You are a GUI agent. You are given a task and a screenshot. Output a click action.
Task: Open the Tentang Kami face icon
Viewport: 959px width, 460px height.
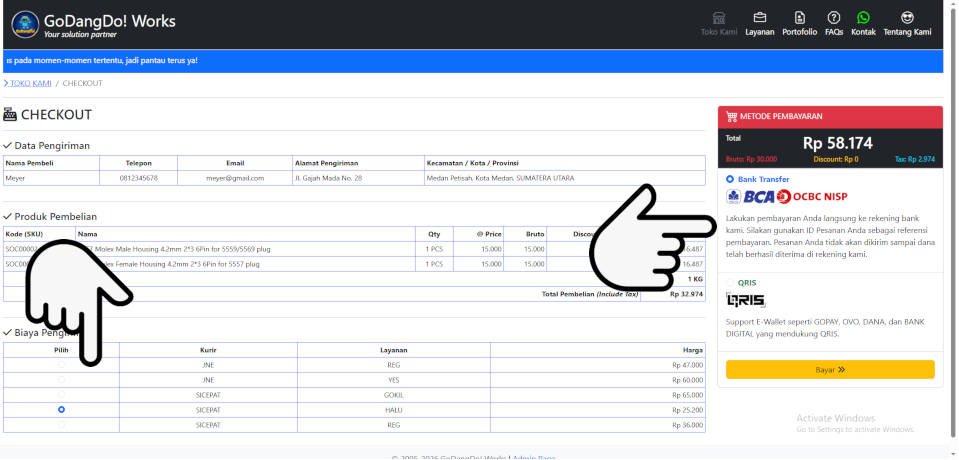pyautogui.click(x=907, y=18)
